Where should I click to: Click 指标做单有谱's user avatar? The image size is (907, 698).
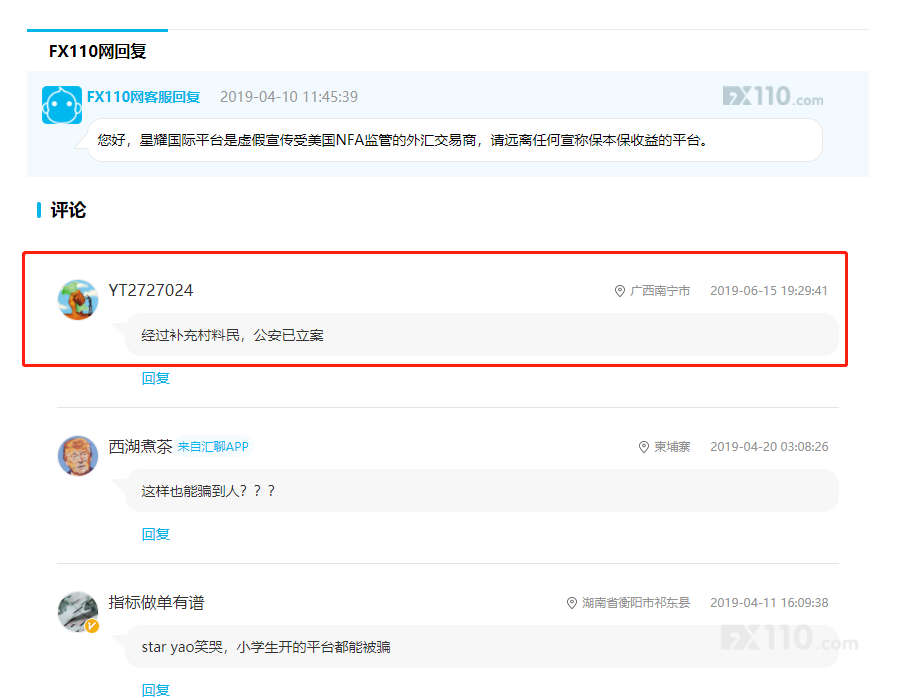[77, 611]
